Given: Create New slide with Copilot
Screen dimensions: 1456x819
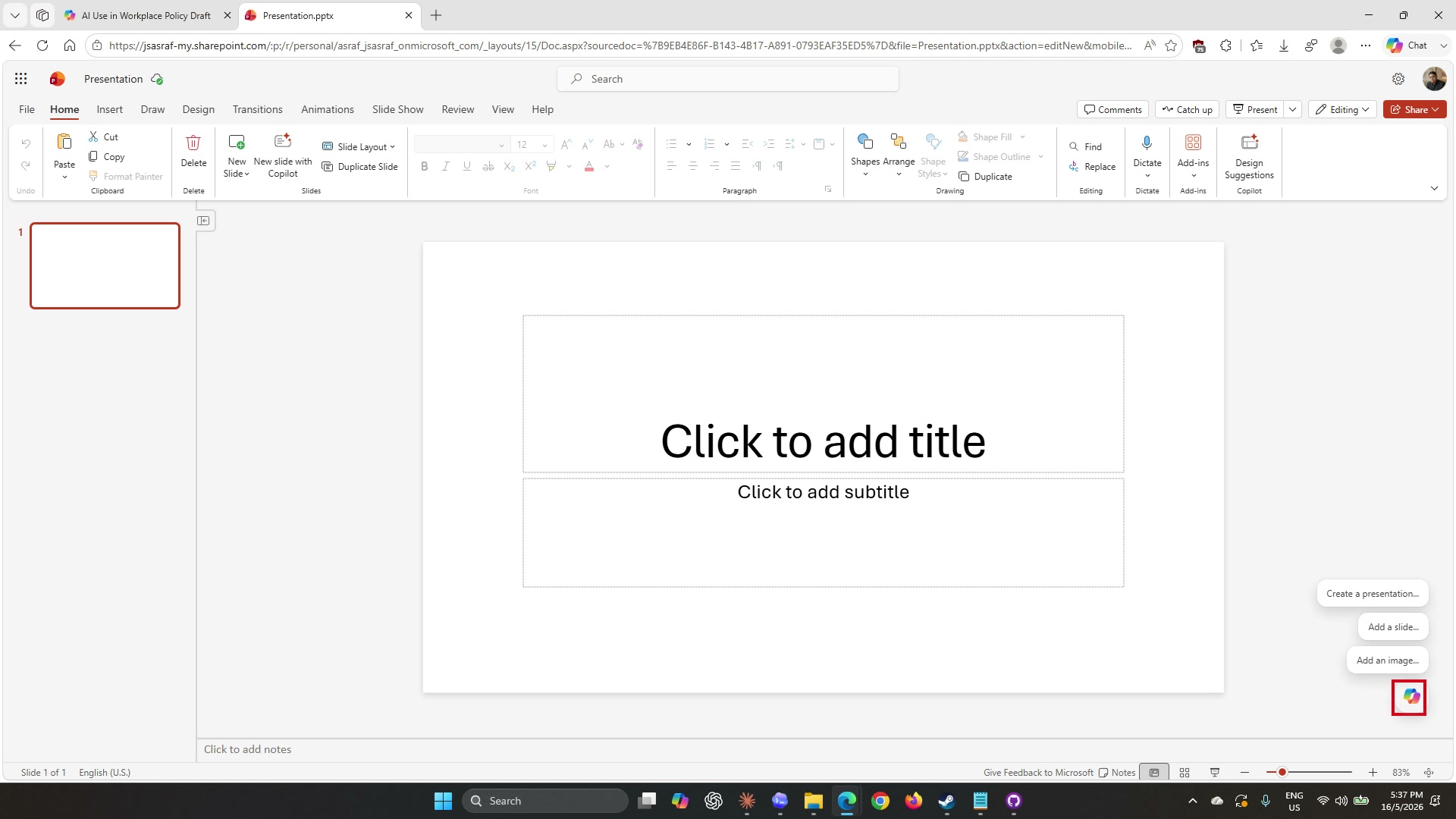Looking at the screenshot, I should [x=283, y=155].
